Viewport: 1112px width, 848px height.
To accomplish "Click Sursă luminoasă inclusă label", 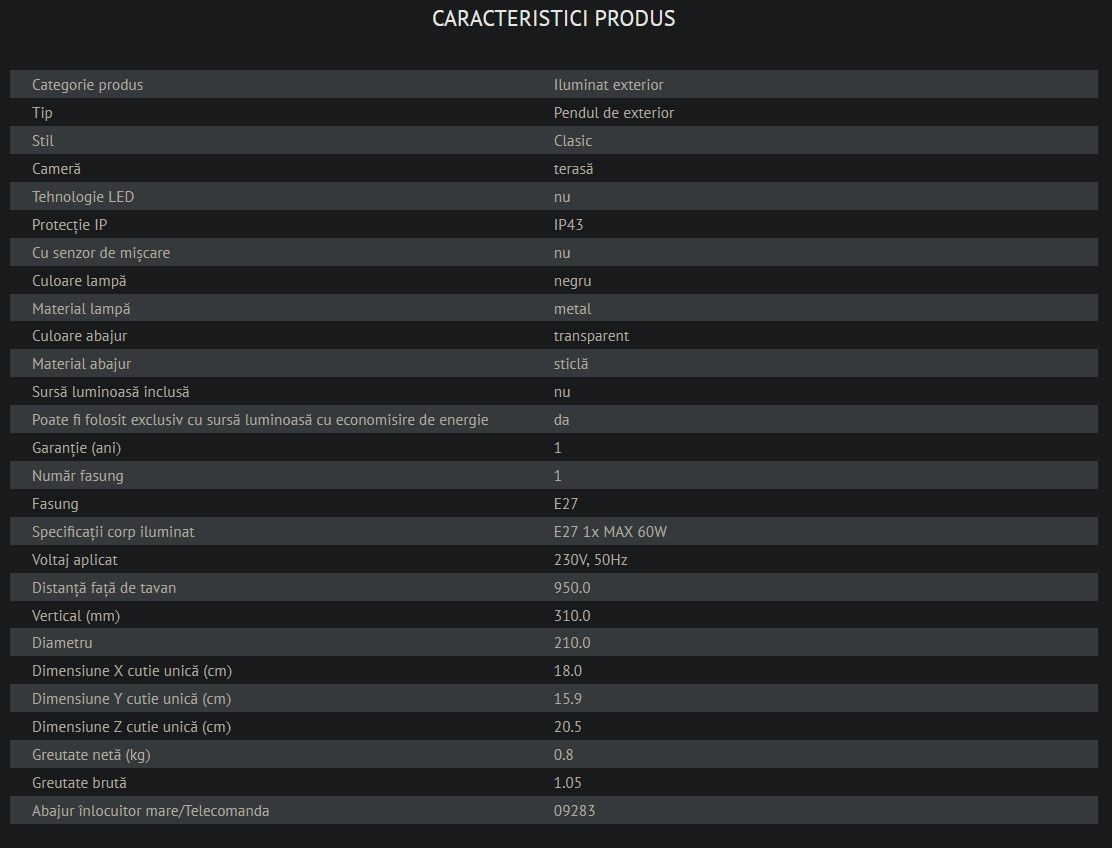I will 110,392.
